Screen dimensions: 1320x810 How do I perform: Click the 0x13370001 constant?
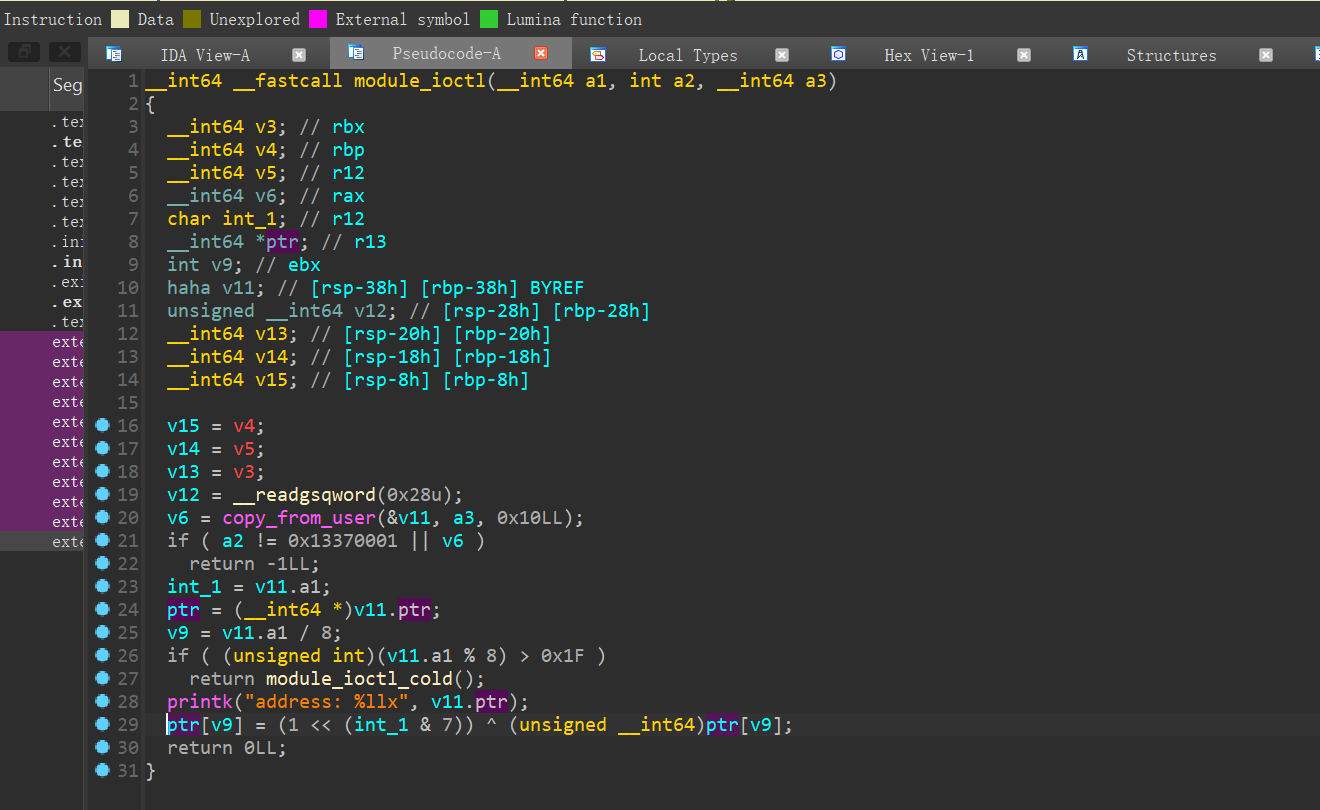click(x=343, y=541)
